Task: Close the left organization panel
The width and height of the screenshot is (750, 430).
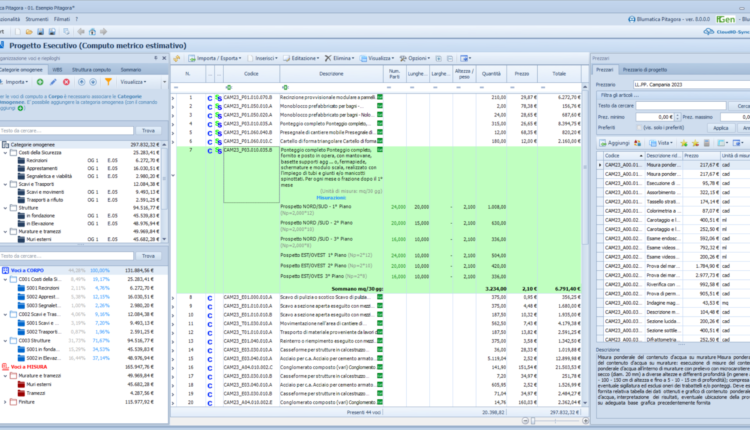Action: [x=164, y=58]
